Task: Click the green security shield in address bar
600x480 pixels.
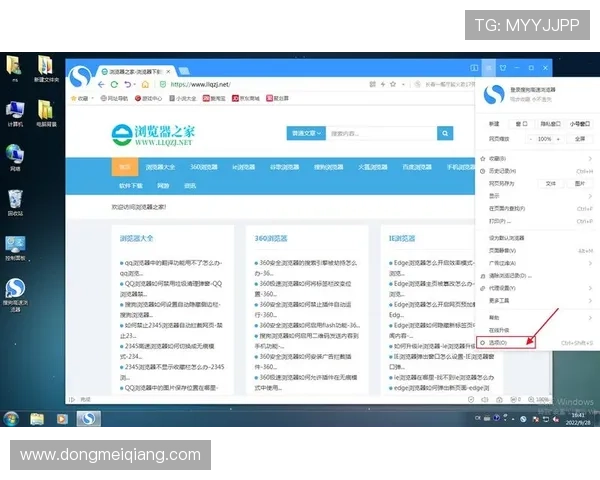Action: [x=163, y=84]
